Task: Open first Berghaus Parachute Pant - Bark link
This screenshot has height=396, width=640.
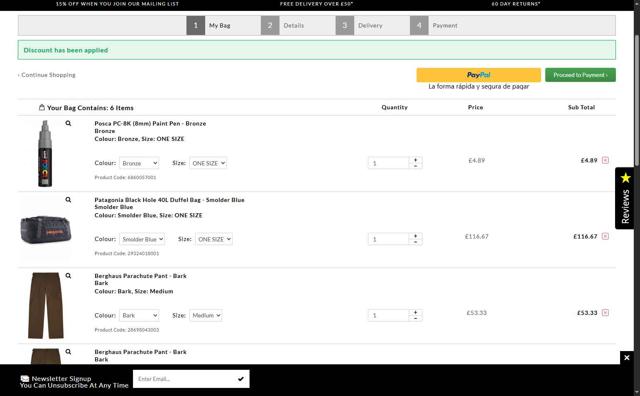Action: pos(140,276)
